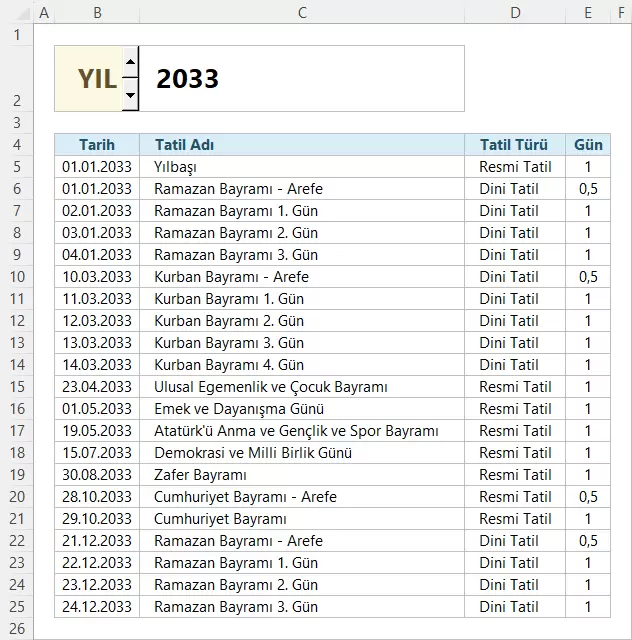Select Ramazan Bayramı 1. Gün in row 7

[x=302, y=211]
